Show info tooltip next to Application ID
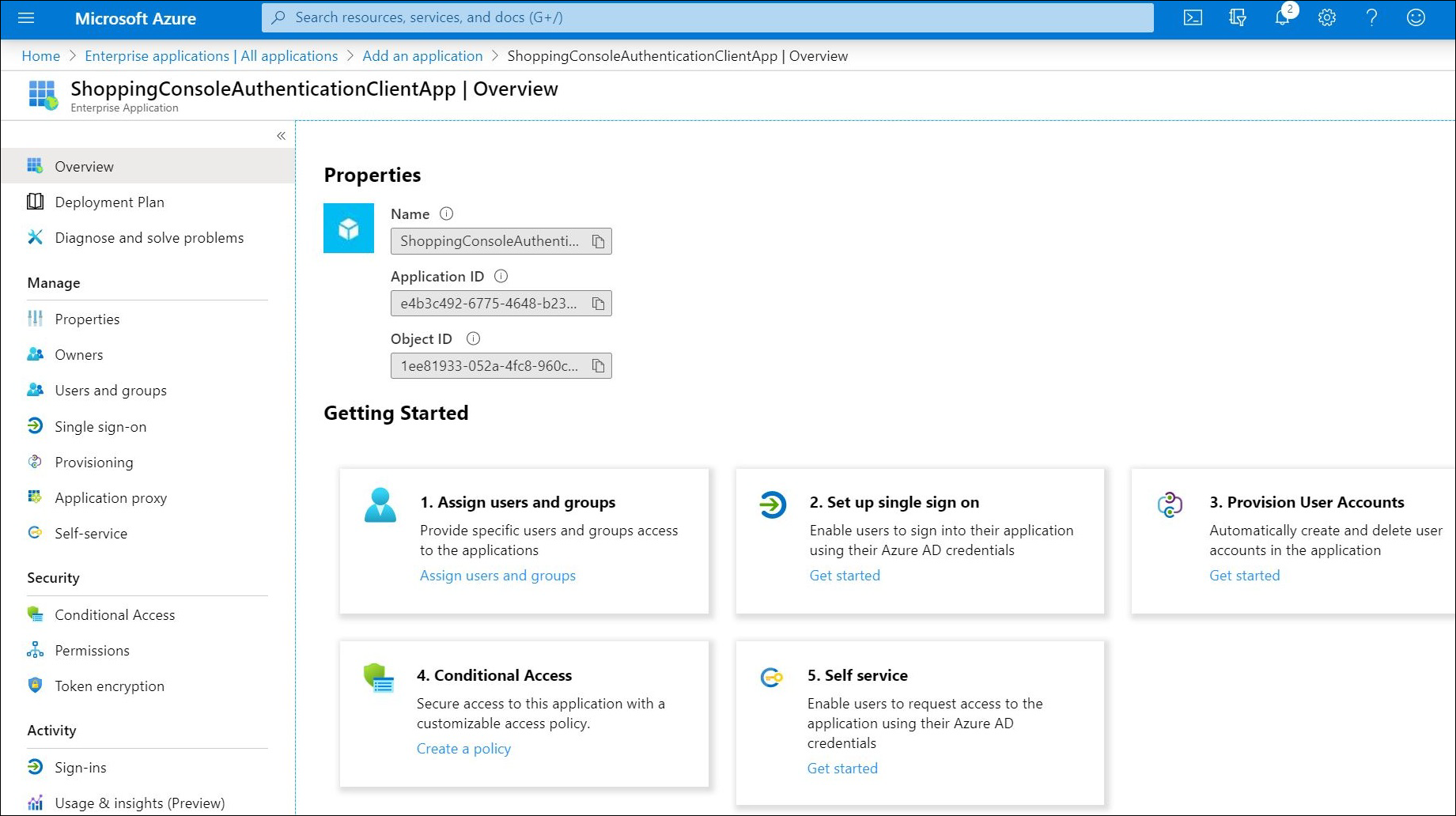This screenshot has width=1456, height=816. 501,276
